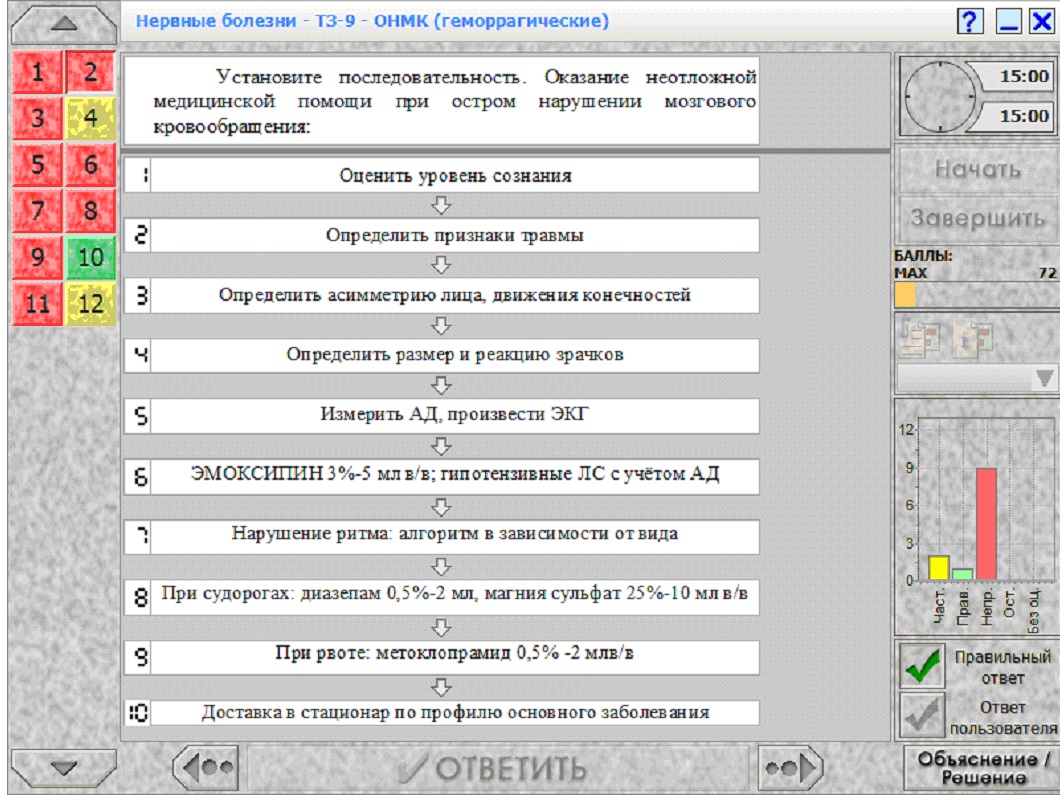Click the window title 'Нервные болезни - ТЗ-9'
The width and height of the screenshot is (1060, 795).
click(x=372, y=21)
